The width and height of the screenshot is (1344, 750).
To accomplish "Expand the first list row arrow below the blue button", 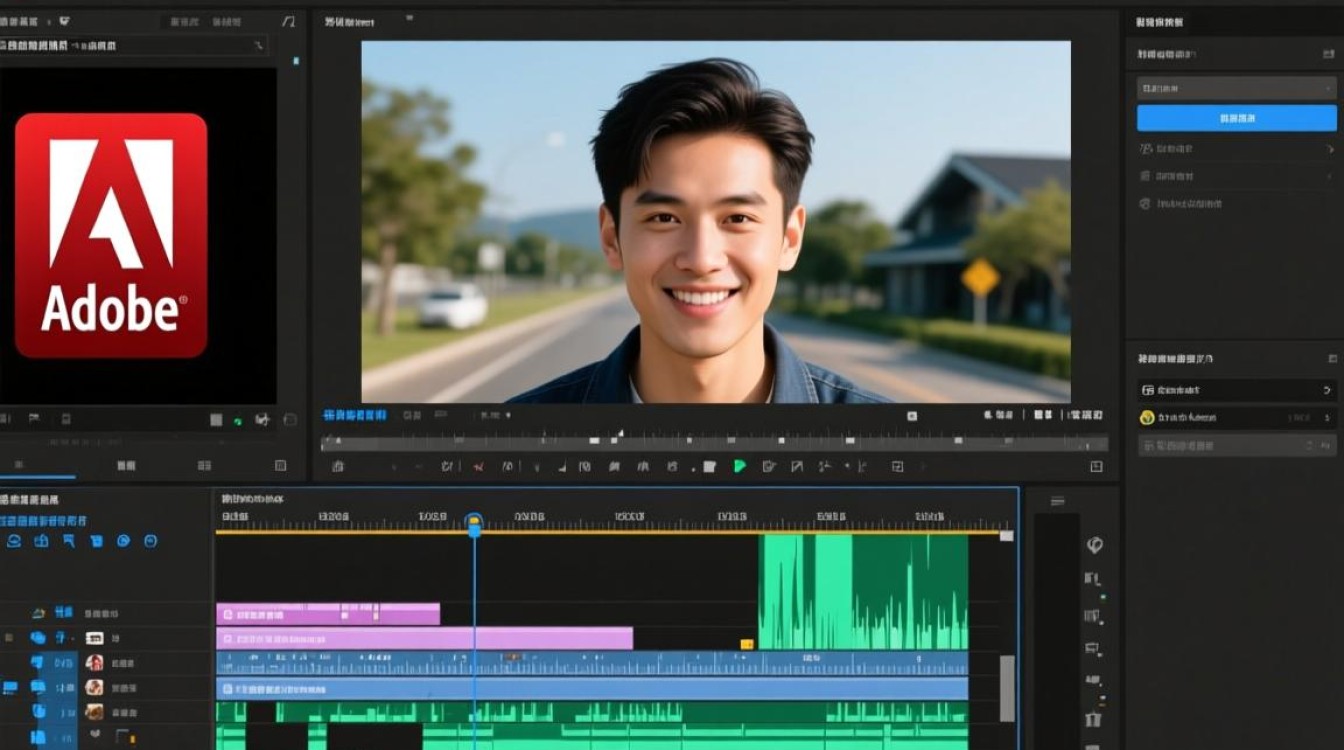I will 1330,149.
